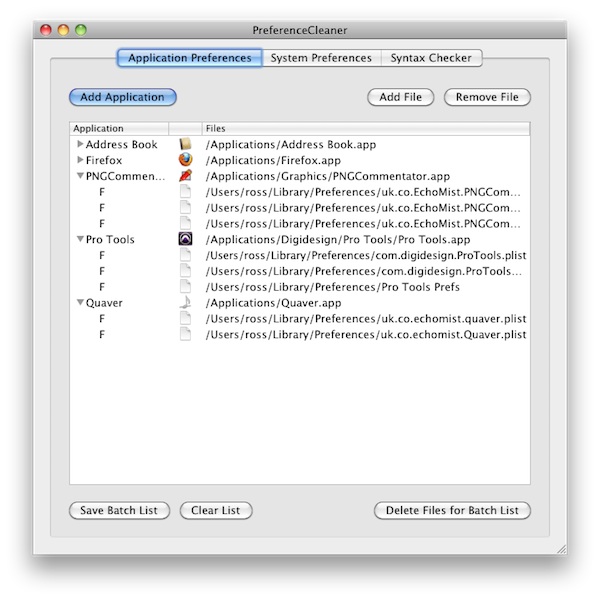Screen dimensions: 600x600
Task: Open the Syntax Checker tab
Action: coord(432,58)
